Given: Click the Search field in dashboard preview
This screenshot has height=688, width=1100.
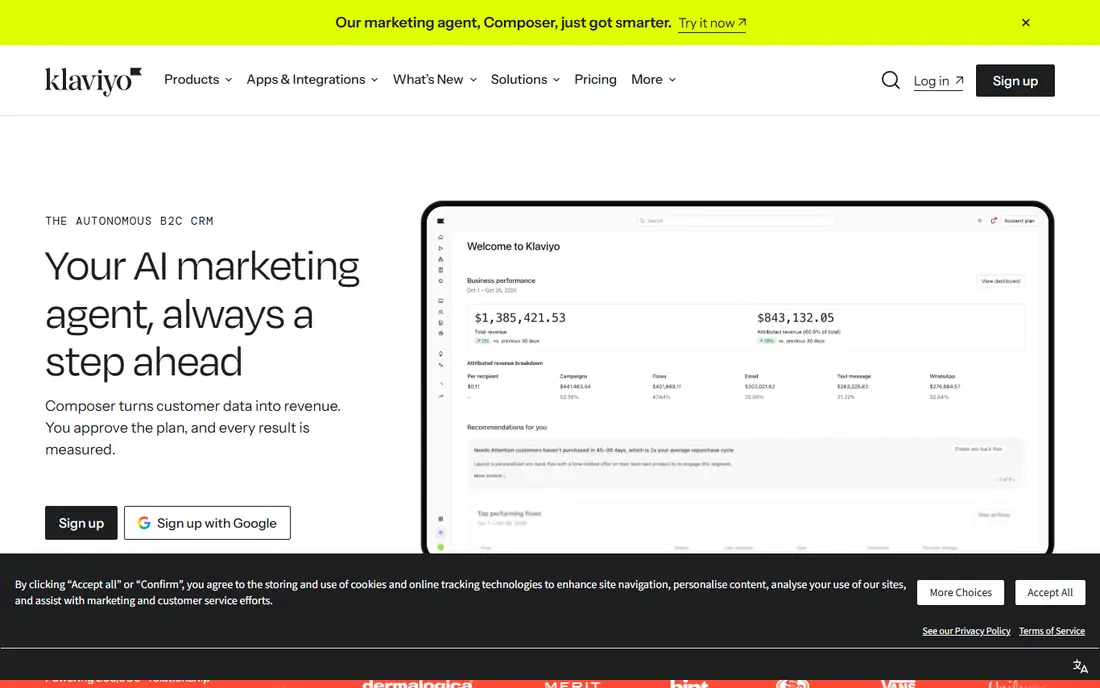Looking at the screenshot, I should (x=736, y=220).
